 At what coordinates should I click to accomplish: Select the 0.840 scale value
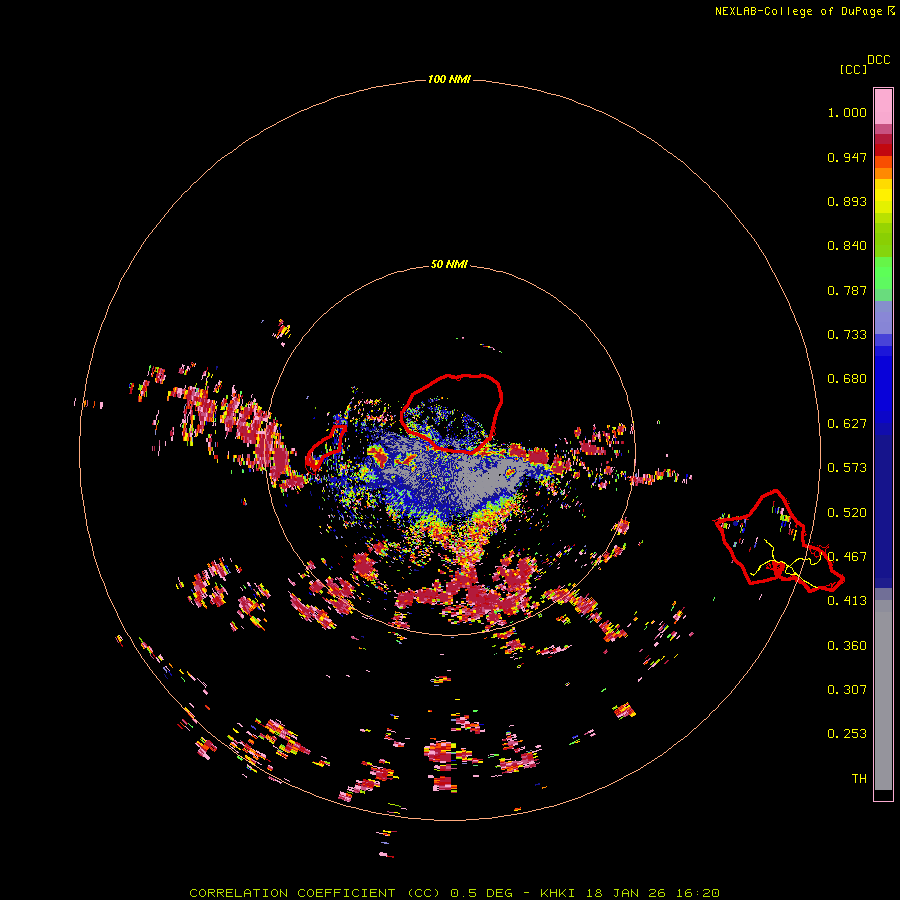coord(847,246)
